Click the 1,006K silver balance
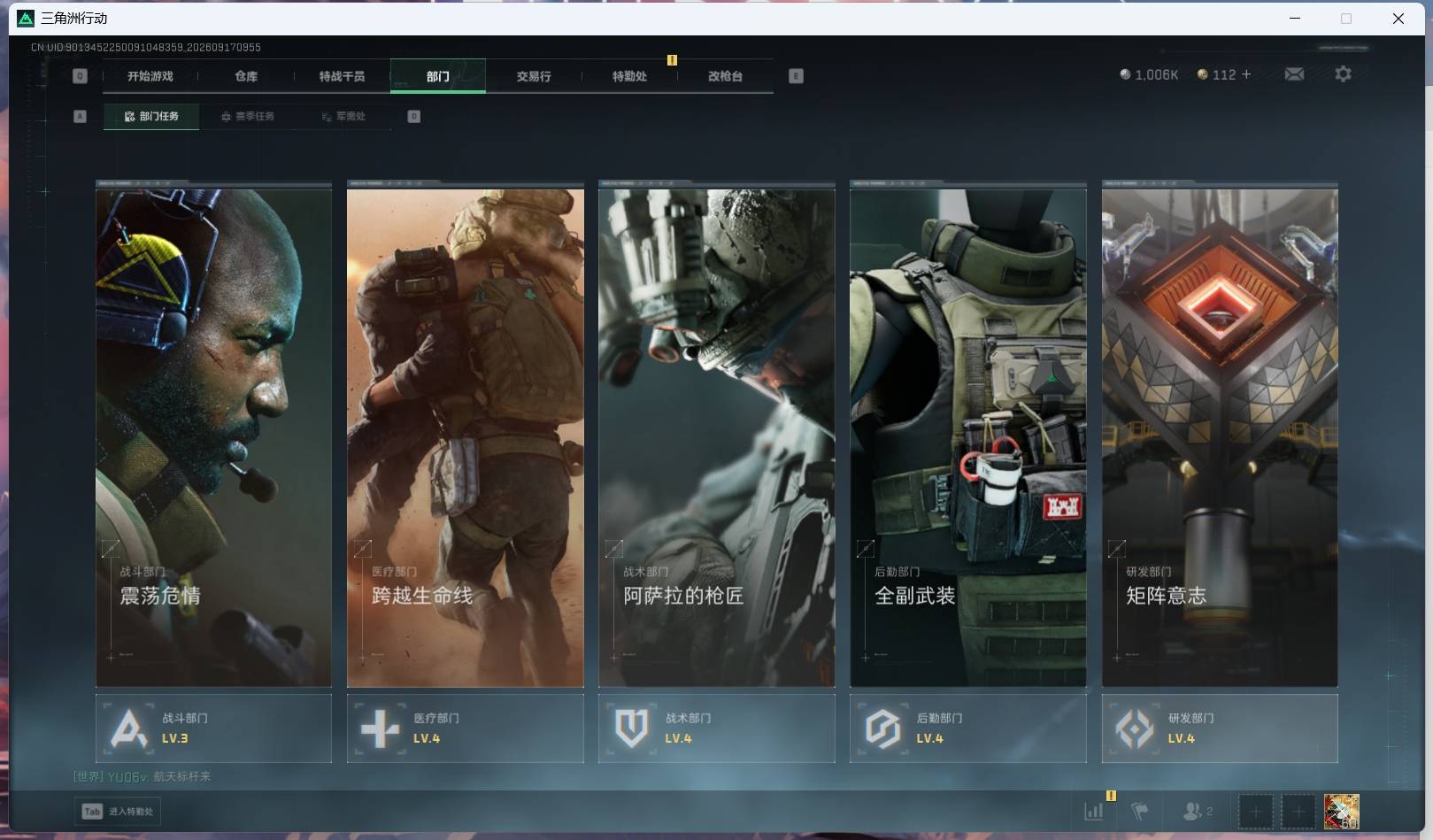 [x=1156, y=74]
